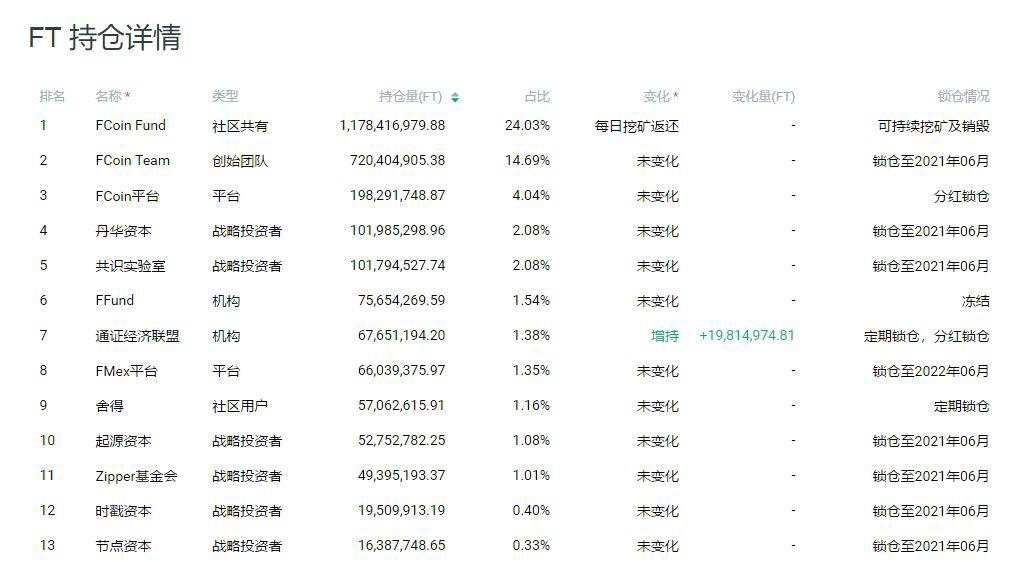
Task: Click the holding amount 52,752,782.25
Action: coord(401,441)
